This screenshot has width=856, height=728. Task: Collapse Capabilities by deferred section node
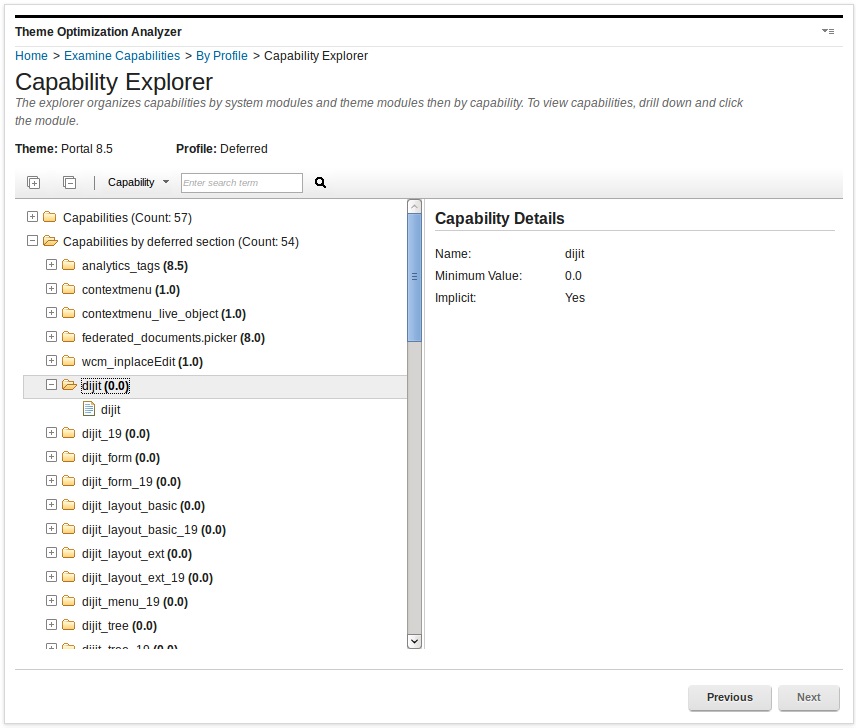coord(32,241)
